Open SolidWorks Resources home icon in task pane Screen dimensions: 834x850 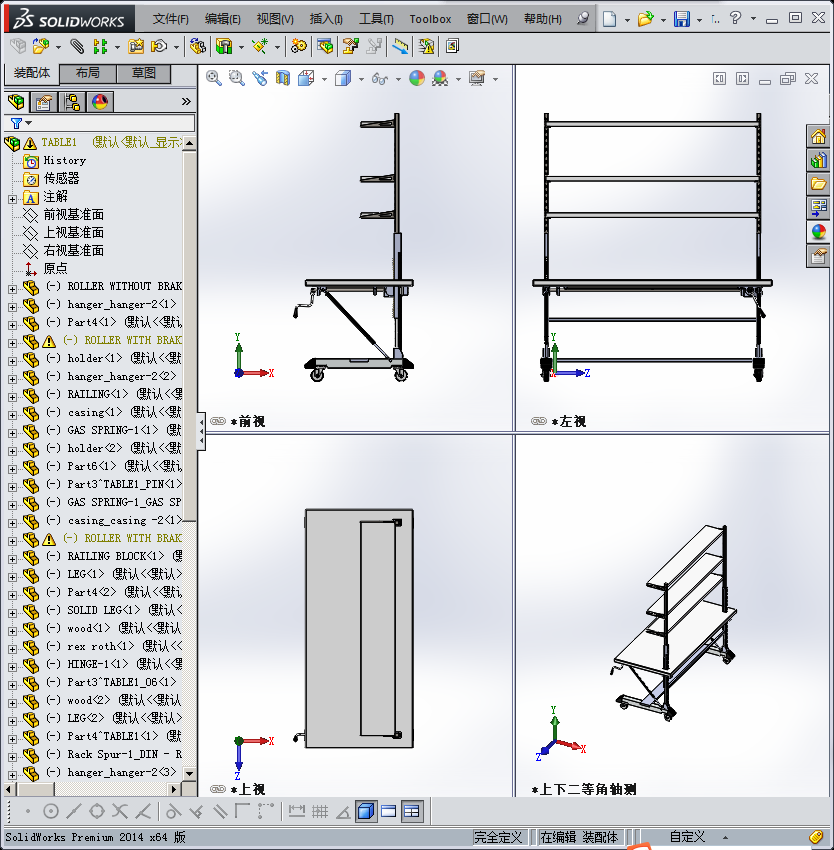click(818, 136)
